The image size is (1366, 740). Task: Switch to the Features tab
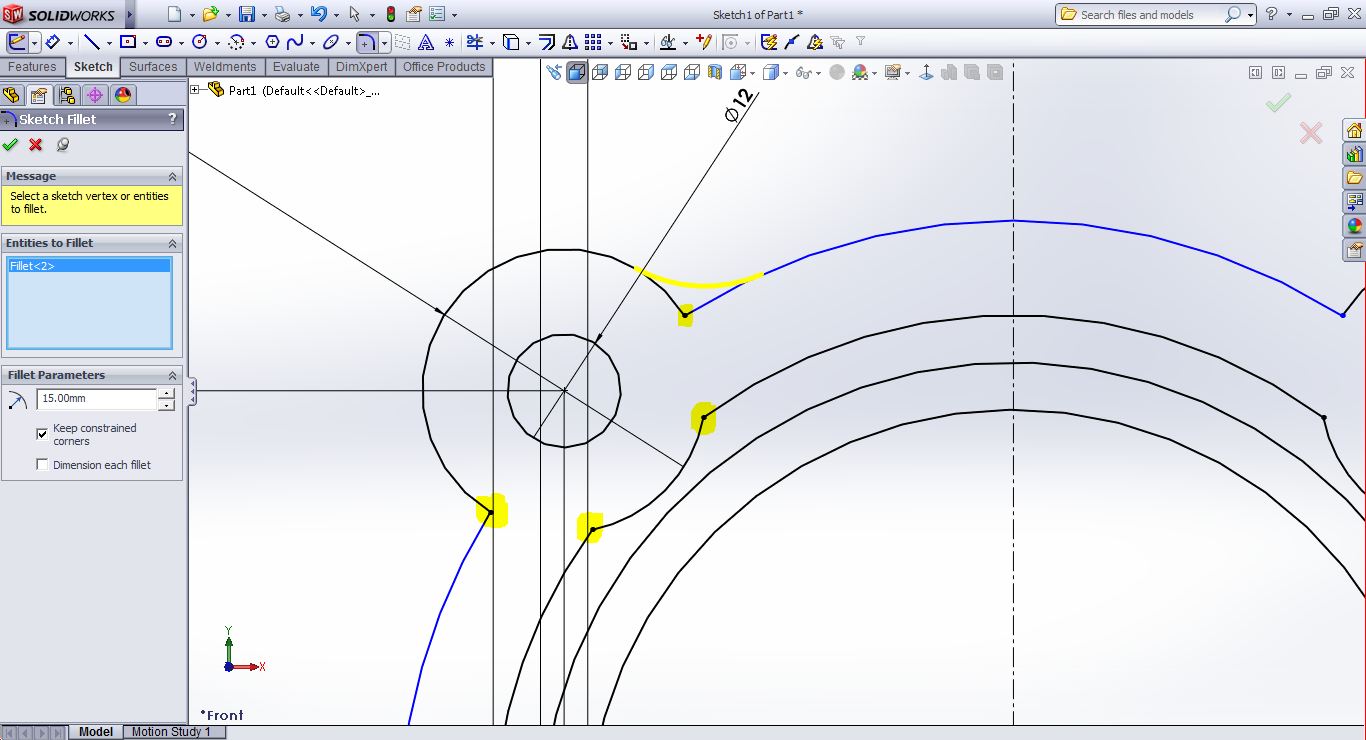coord(32,67)
